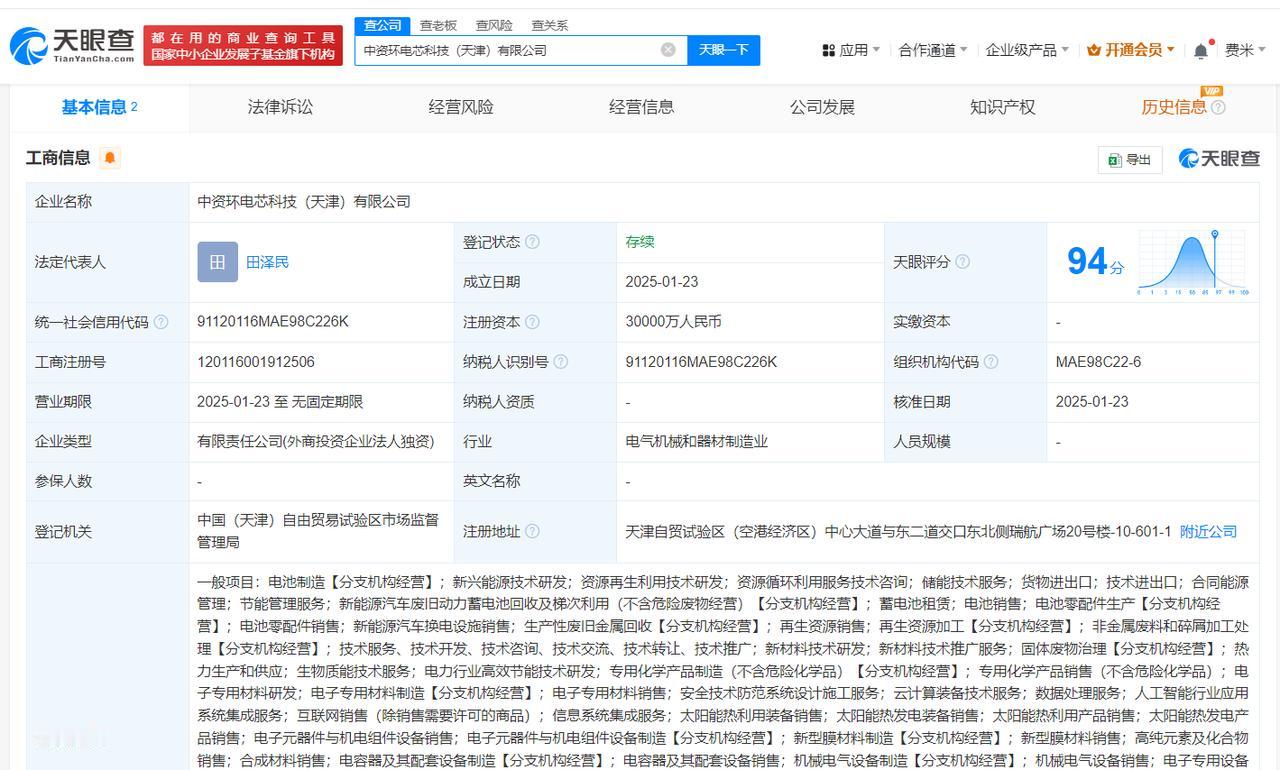The width and height of the screenshot is (1280, 770).
Task: Switch to the 知识产权 tab
Action: pos(1003,107)
